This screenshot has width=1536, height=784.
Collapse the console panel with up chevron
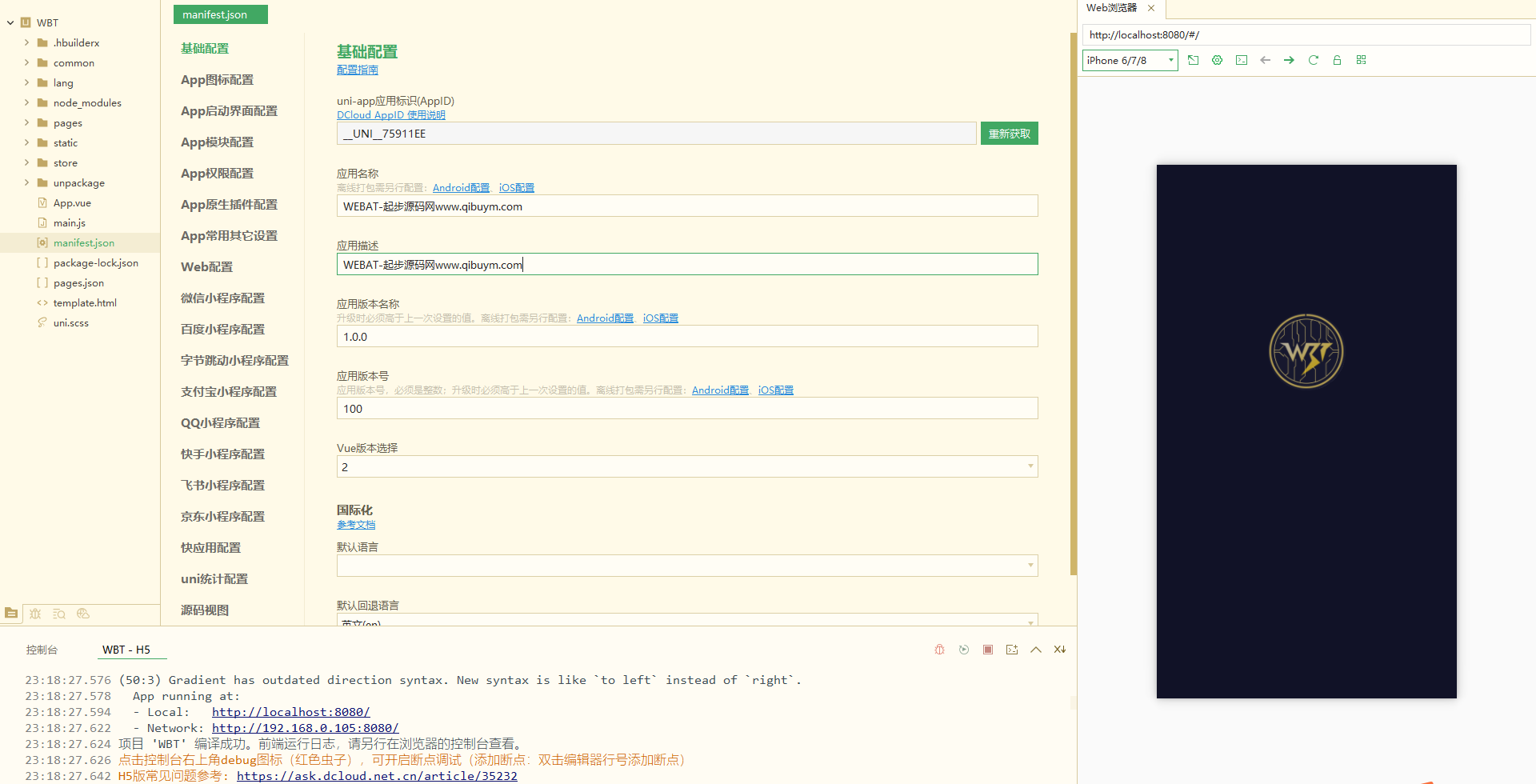click(x=1036, y=650)
